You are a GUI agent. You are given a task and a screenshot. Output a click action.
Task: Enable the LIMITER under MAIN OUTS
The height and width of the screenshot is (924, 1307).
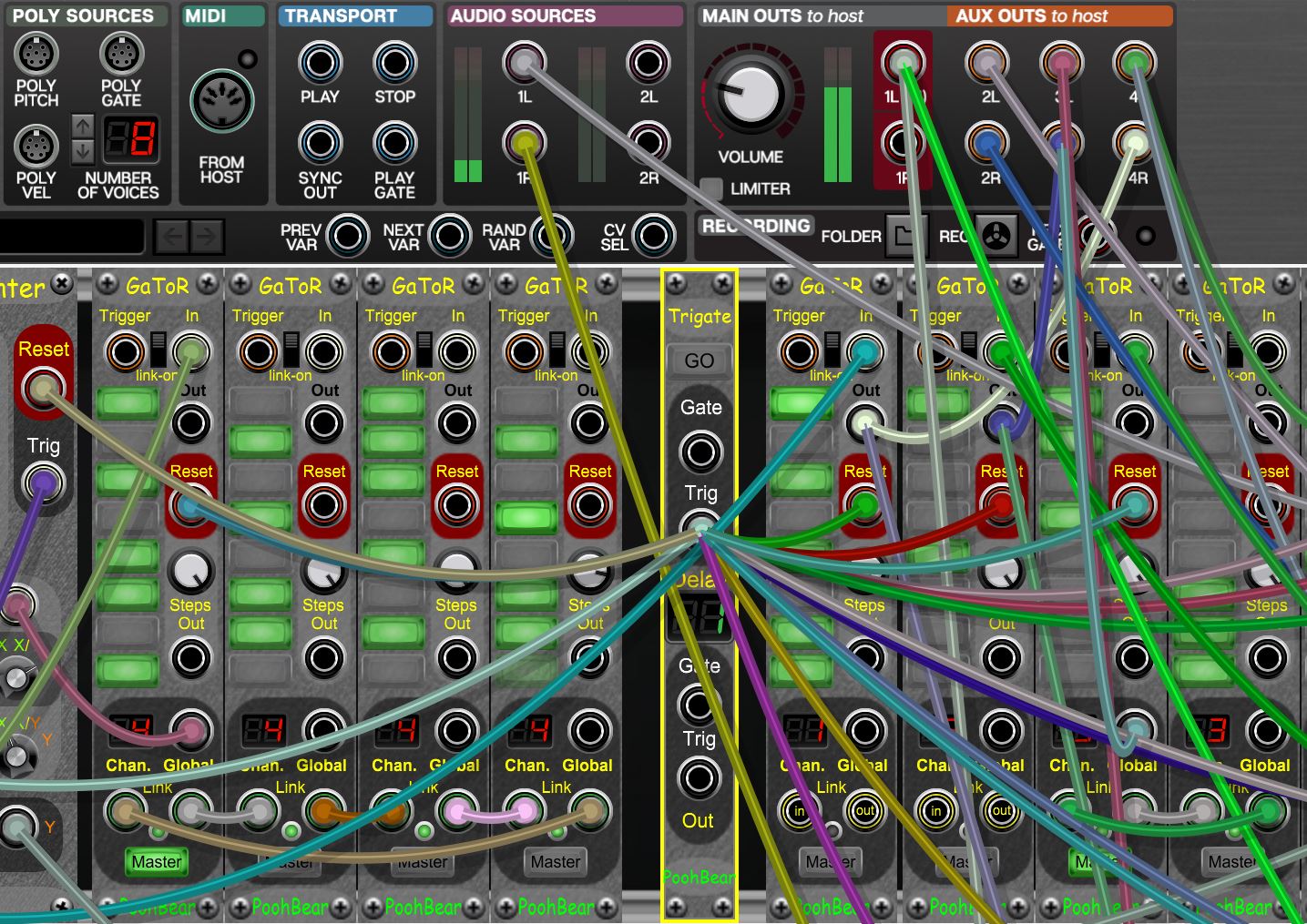(713, 188)
